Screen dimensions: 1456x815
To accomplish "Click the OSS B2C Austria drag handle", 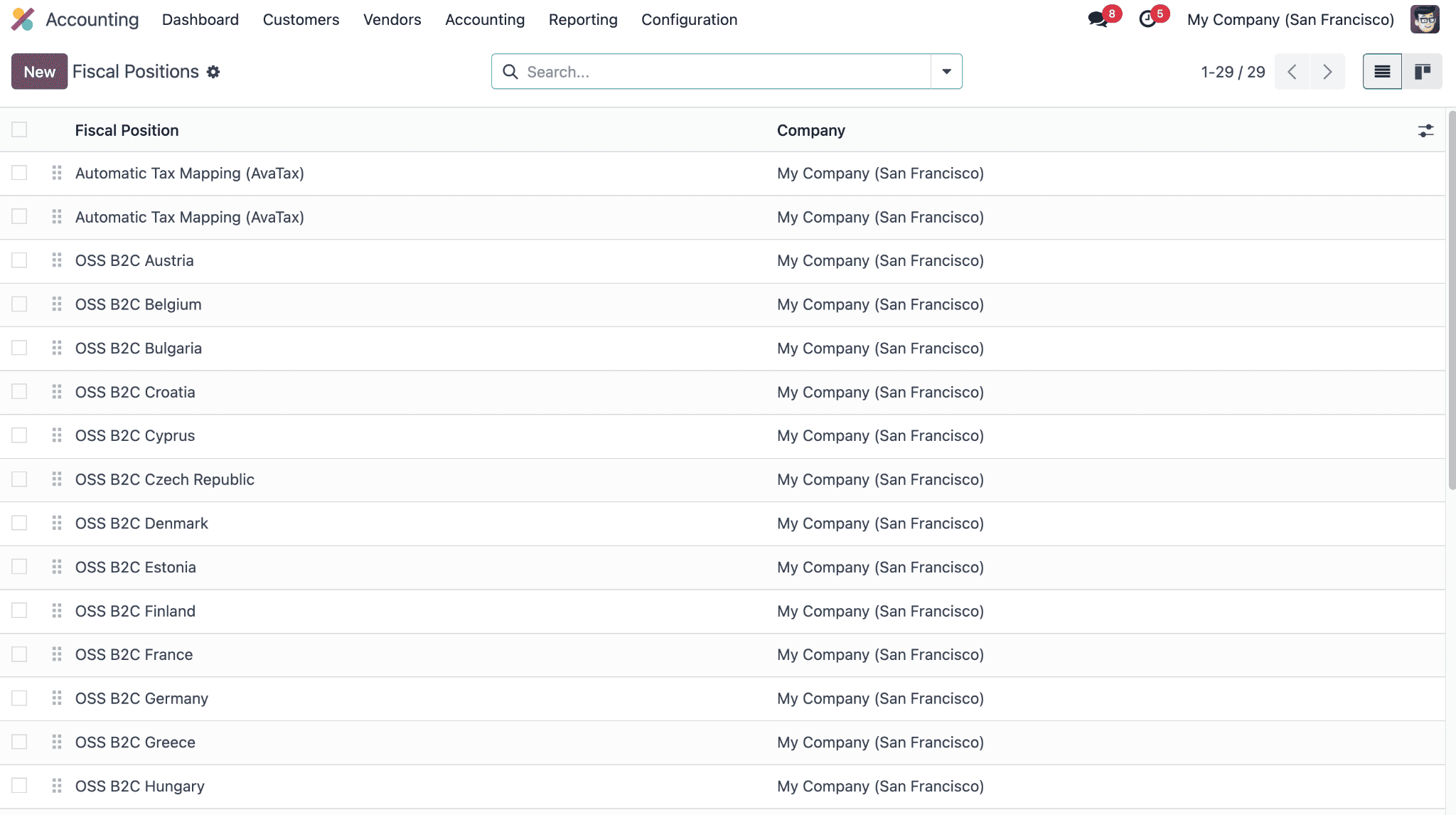I will pyautogui.click(x=57, y=260).
